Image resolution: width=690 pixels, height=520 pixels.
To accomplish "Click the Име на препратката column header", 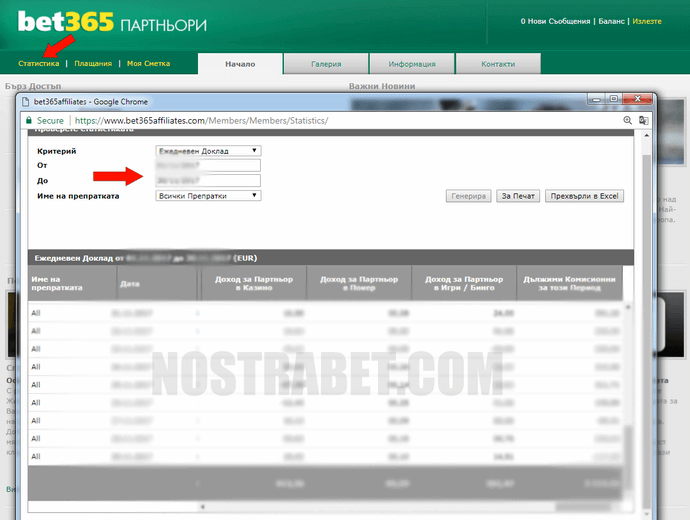I will (x=72, y=283).
